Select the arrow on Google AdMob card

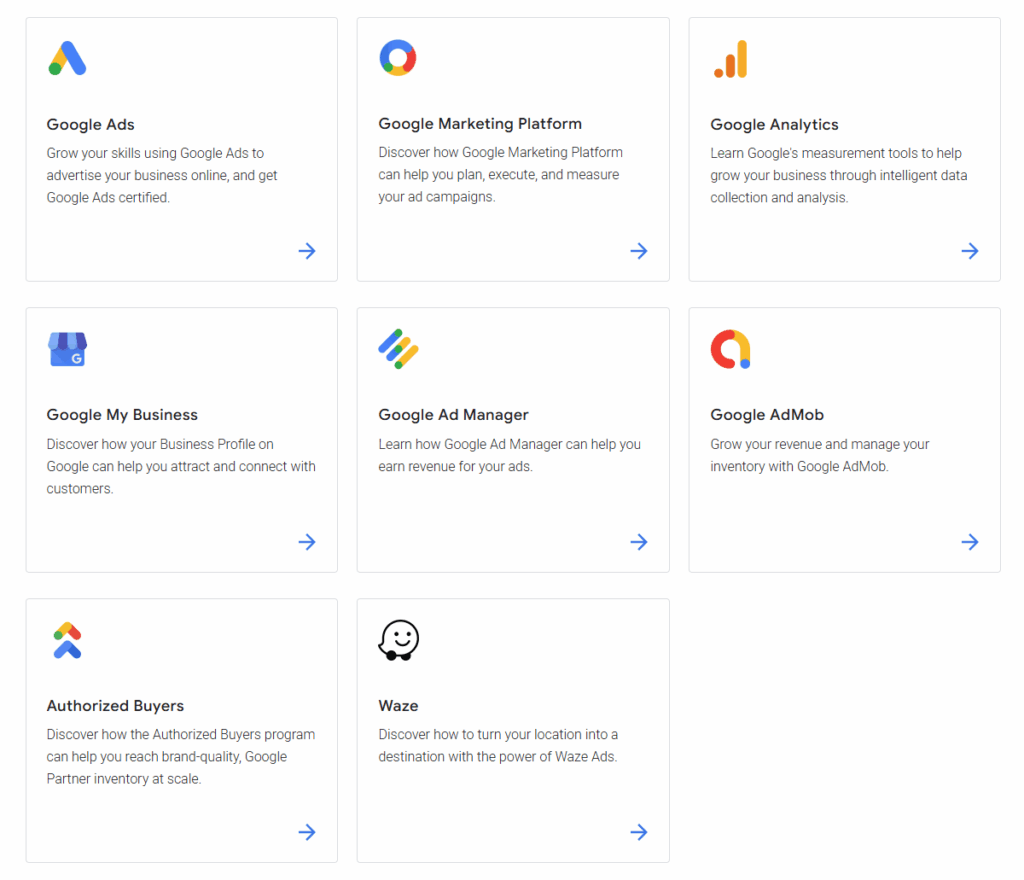pyautogui.click(x=970, y=542)
